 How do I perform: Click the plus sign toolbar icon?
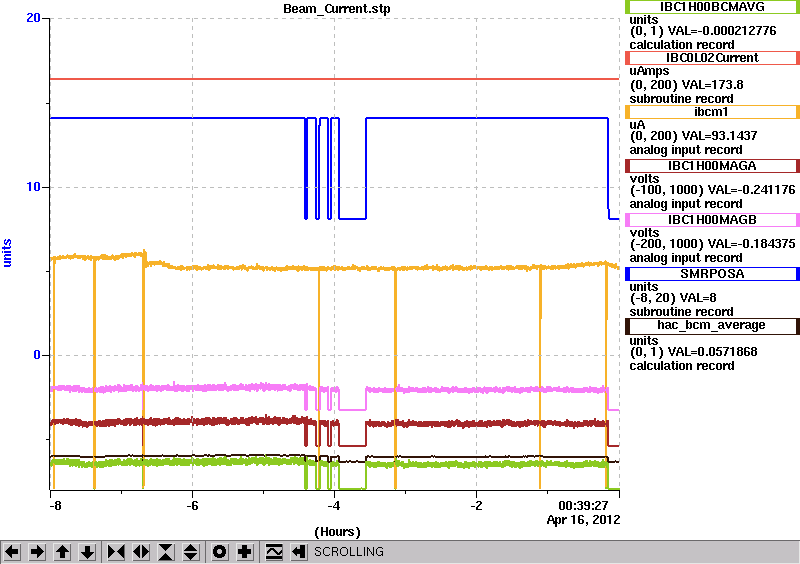click(245, 552)
